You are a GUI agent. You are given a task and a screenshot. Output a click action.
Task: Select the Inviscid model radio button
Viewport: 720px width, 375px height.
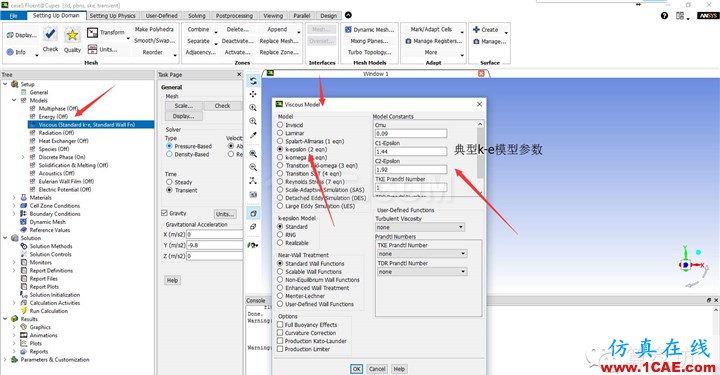(280, 125)
